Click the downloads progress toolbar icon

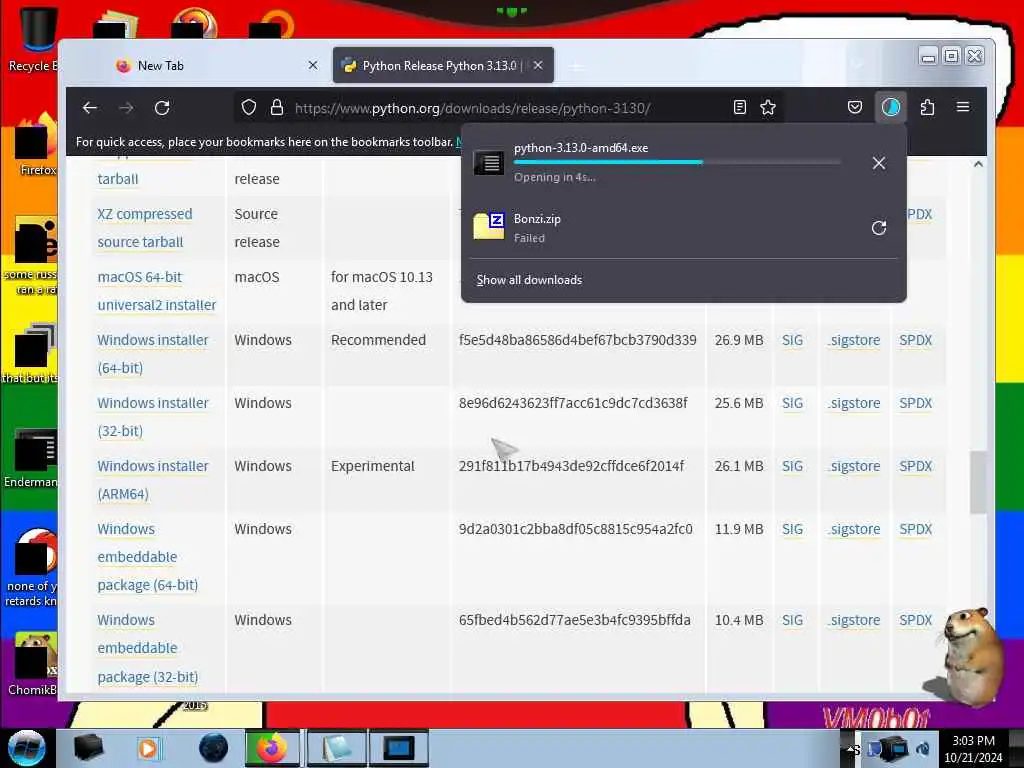[891, 107]
